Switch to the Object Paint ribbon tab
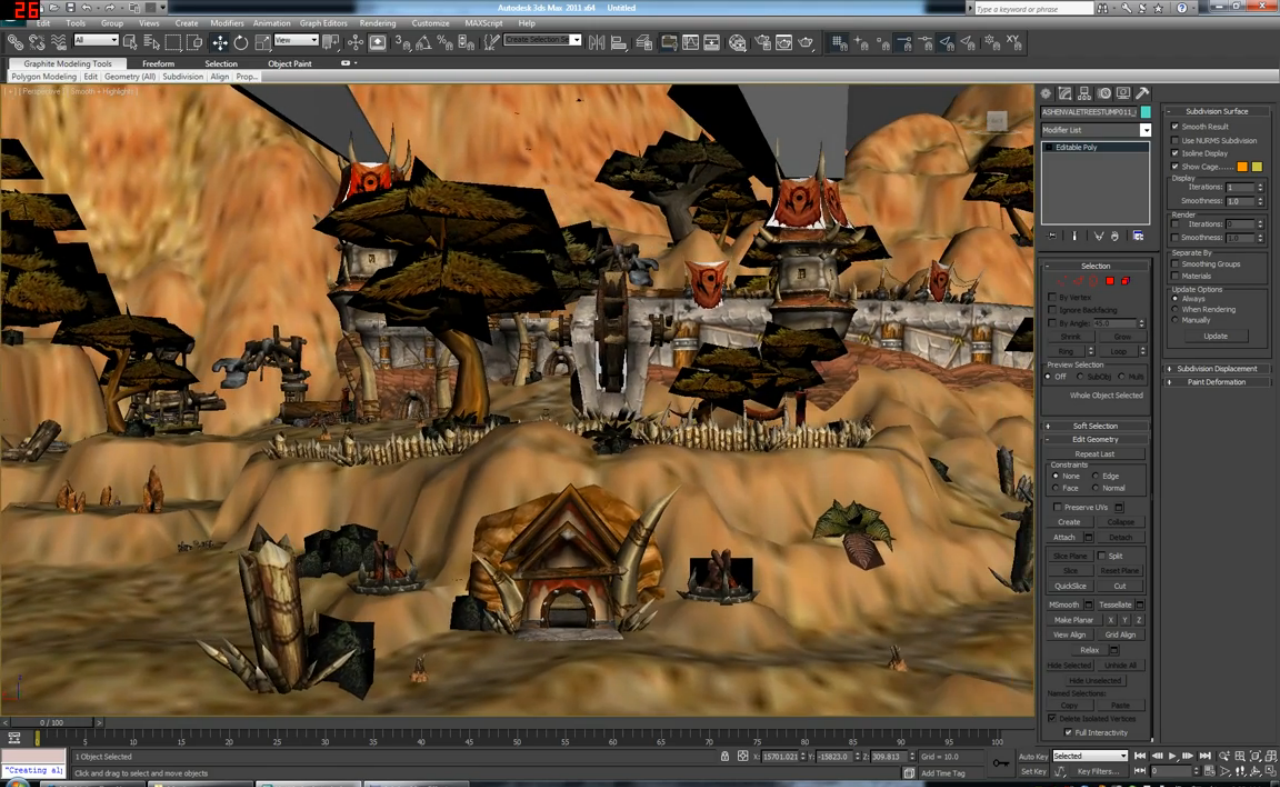Viewport: 1280px width, 787px height. point(289,63)
